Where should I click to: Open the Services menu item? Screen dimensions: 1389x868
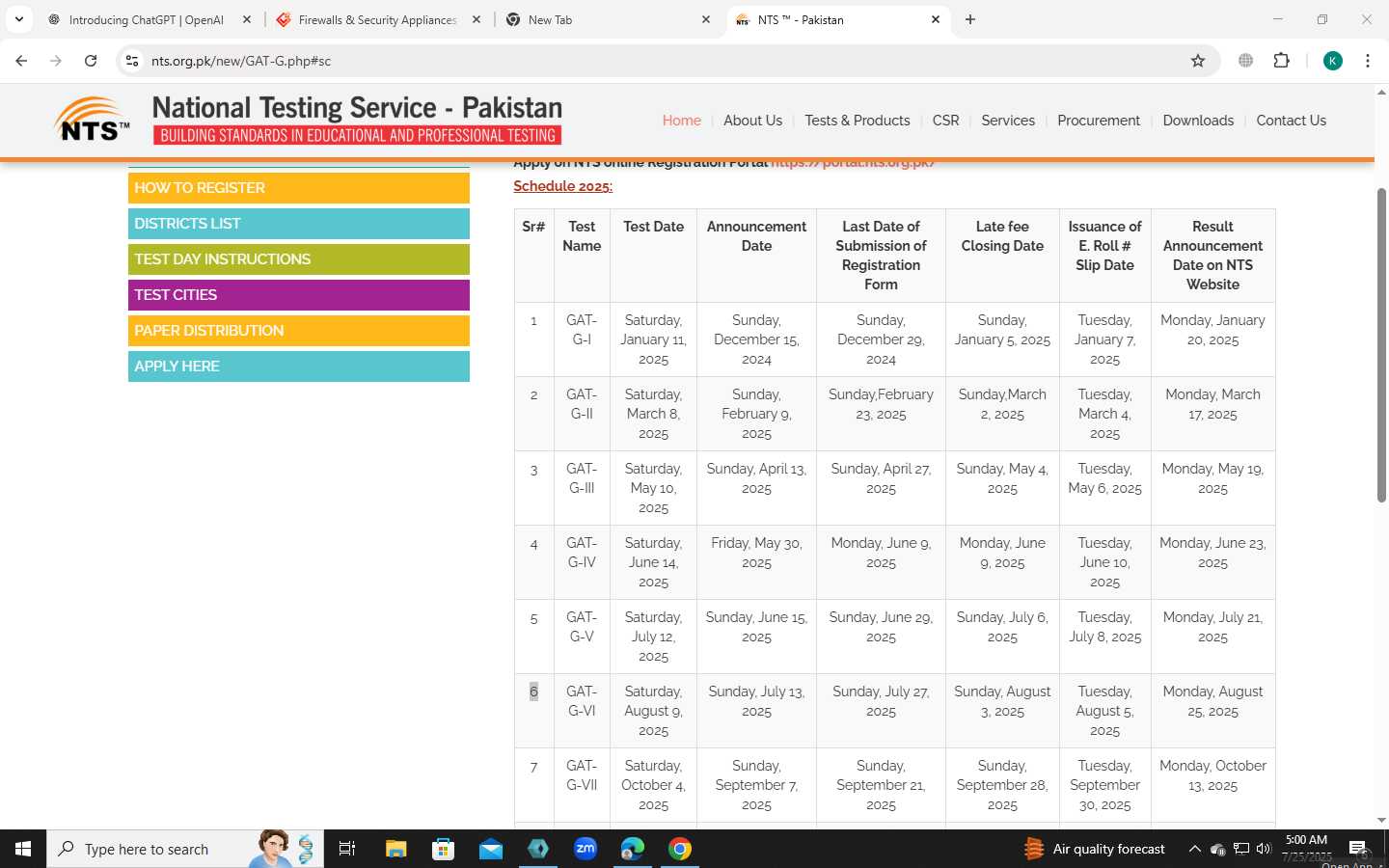click(x=1008, y=121)
